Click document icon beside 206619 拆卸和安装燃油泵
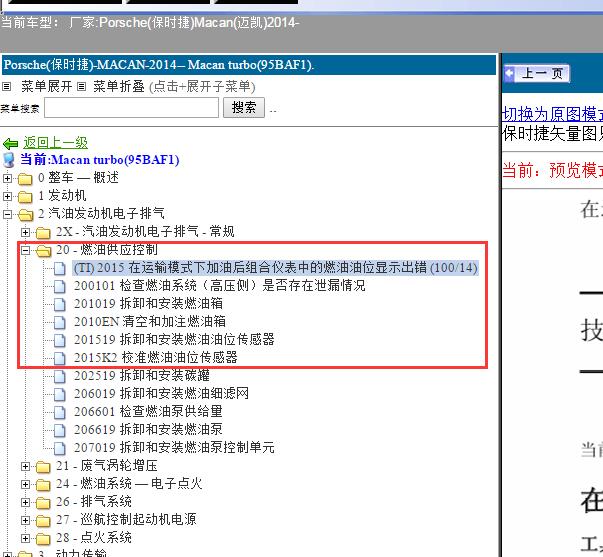This screenshot has width=603, height=557. 60,430
